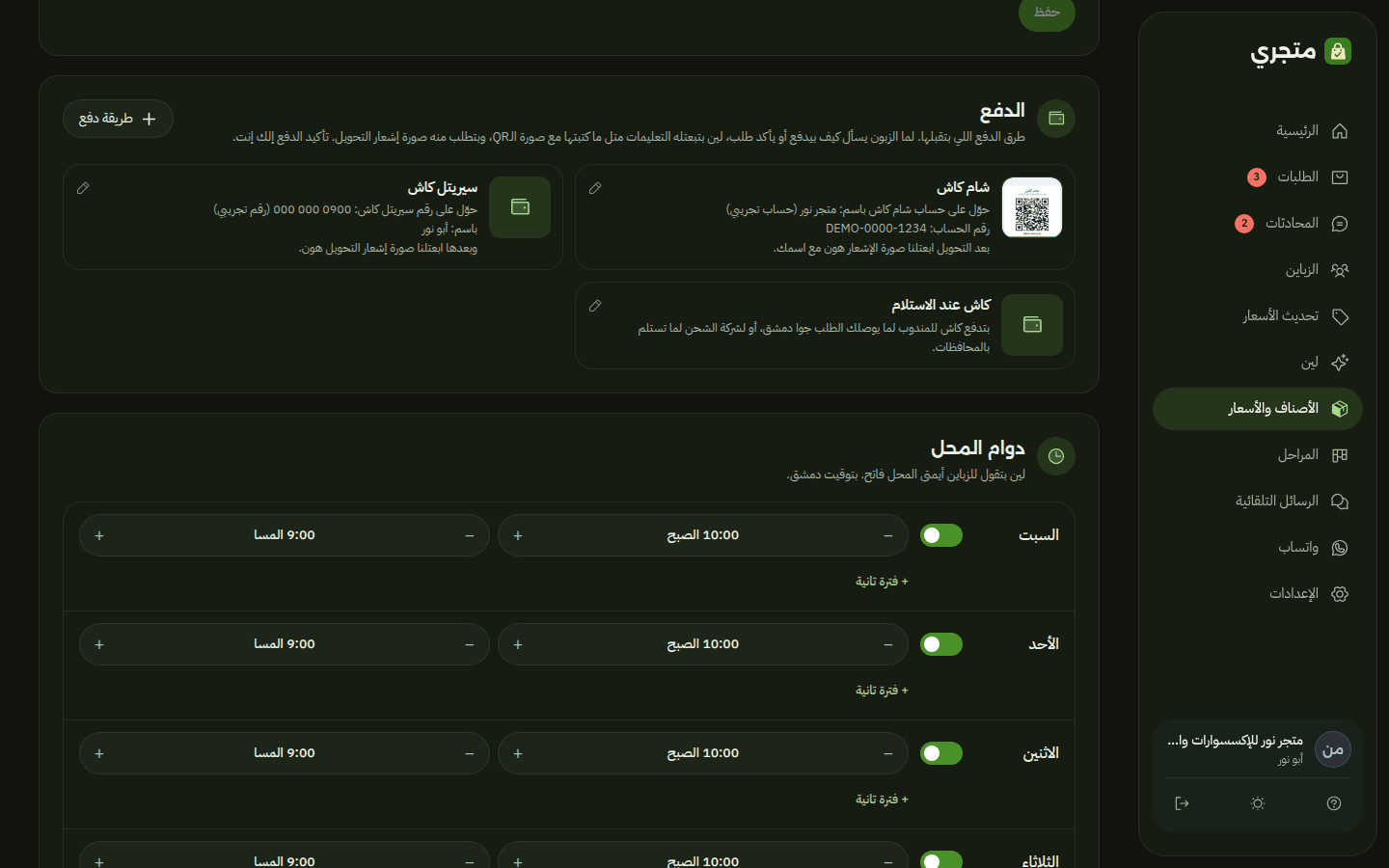Click the home icon for الرئيسية
This screenshot has width=1389, height=868.
pos(1340,131)
